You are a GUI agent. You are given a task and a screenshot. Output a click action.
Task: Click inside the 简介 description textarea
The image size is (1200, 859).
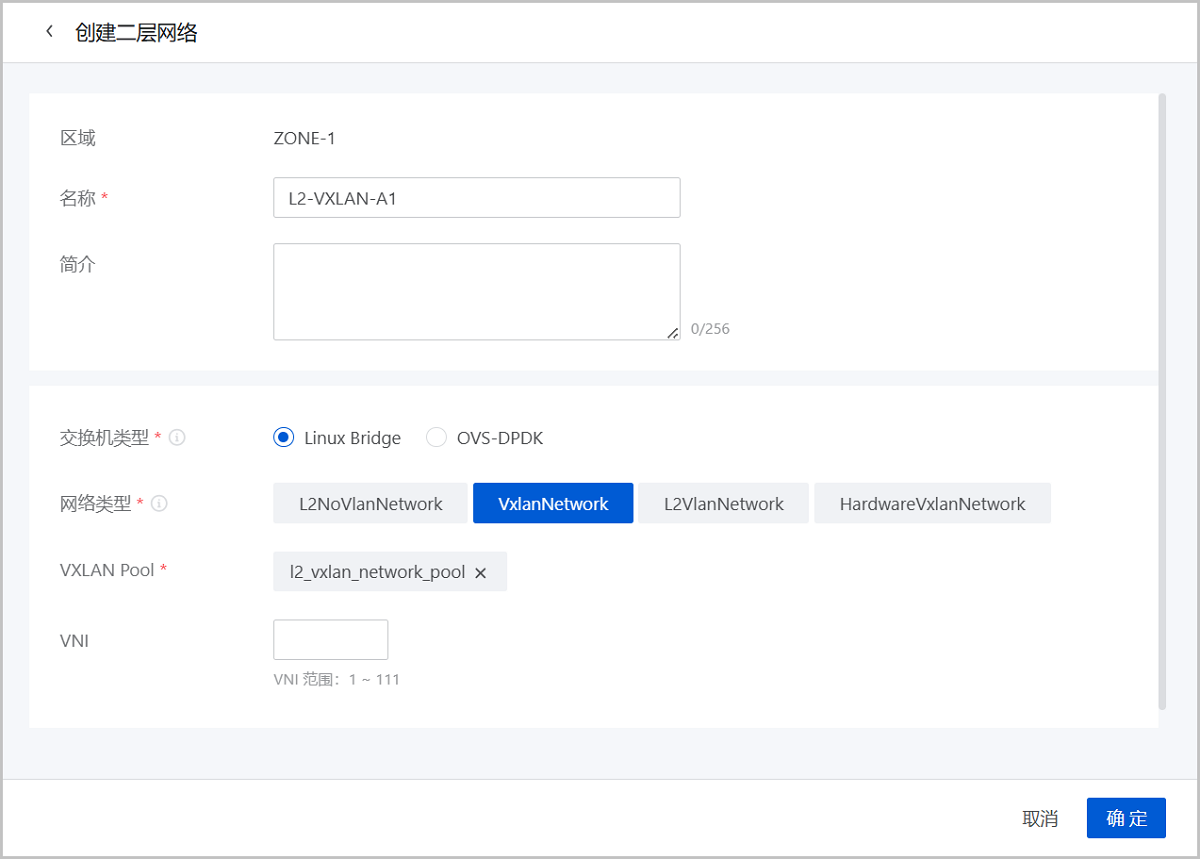coord(476,291)
